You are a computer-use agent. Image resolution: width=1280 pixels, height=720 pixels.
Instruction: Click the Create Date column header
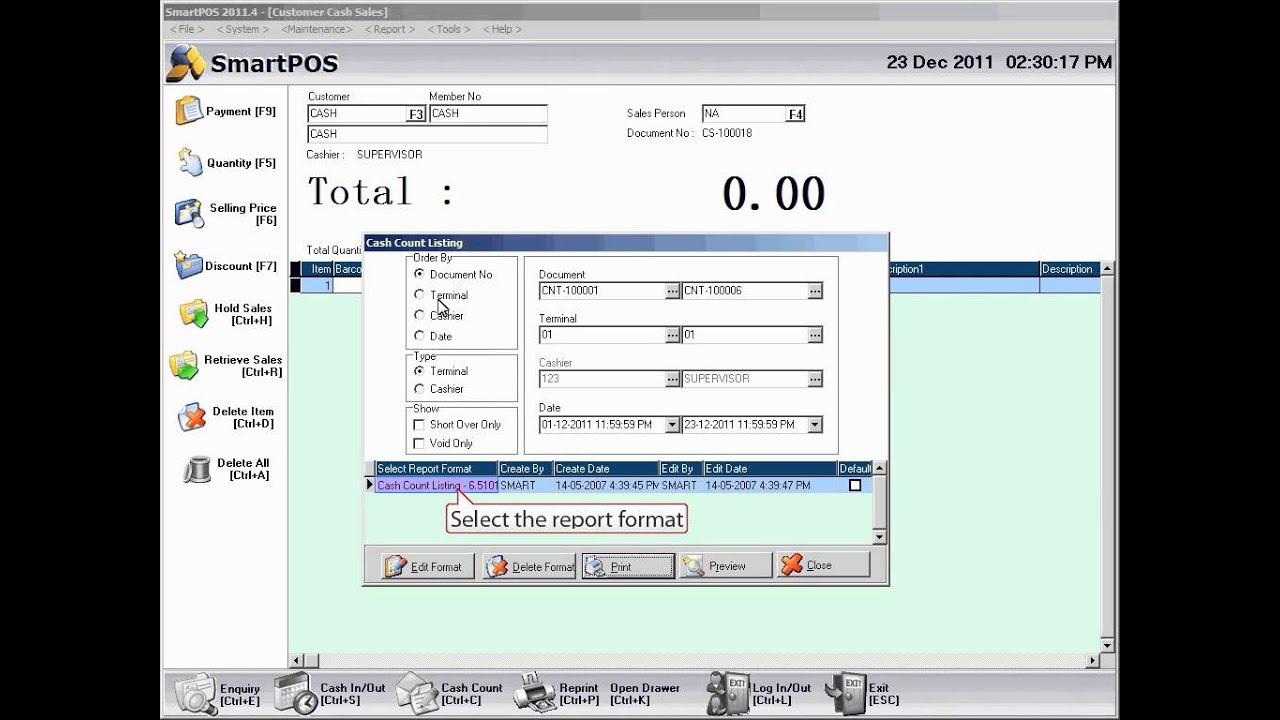coord(606,468)
